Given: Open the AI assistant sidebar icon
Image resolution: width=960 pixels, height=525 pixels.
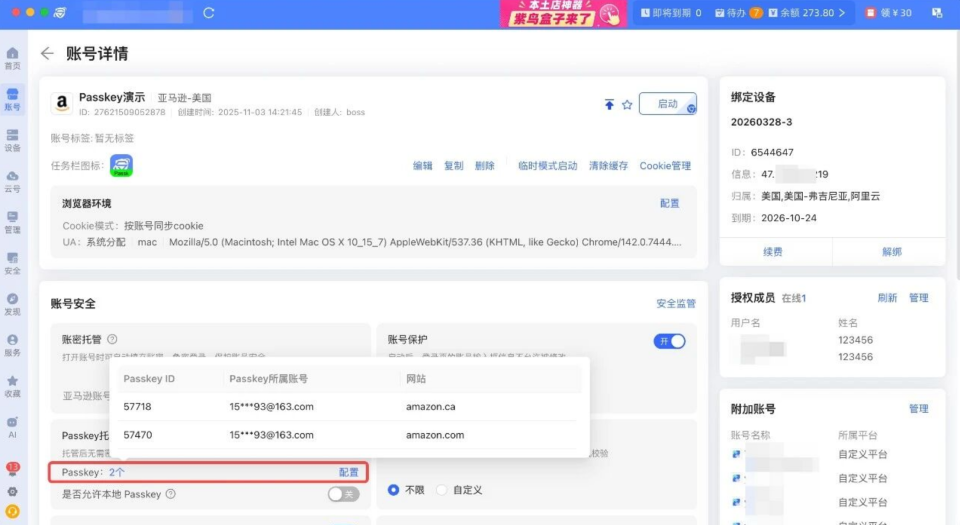Looking at the screenshot, I should coord(12,427).
